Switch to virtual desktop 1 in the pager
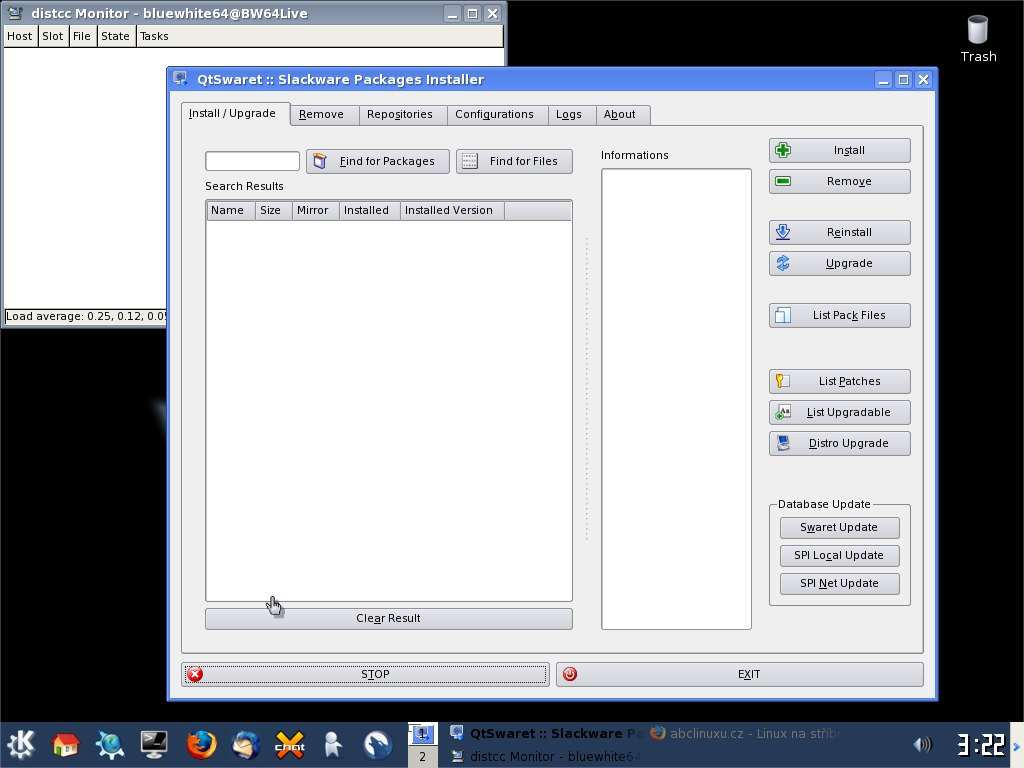The height and width of the screenshot is (768, 1024). click(x=423, y=733)
